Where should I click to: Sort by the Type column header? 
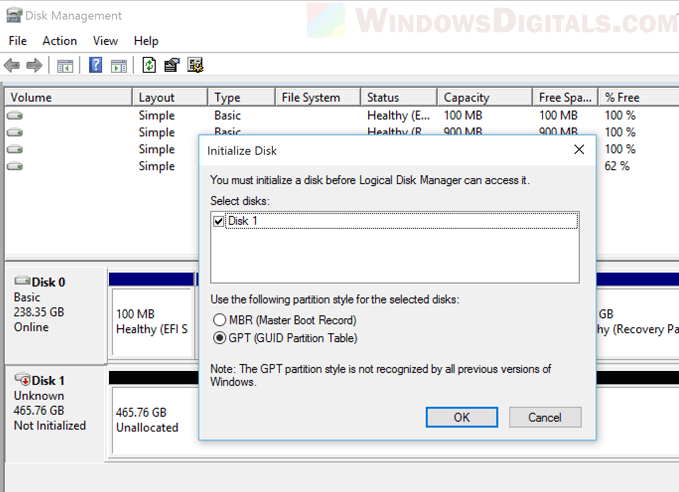point(242,97)
